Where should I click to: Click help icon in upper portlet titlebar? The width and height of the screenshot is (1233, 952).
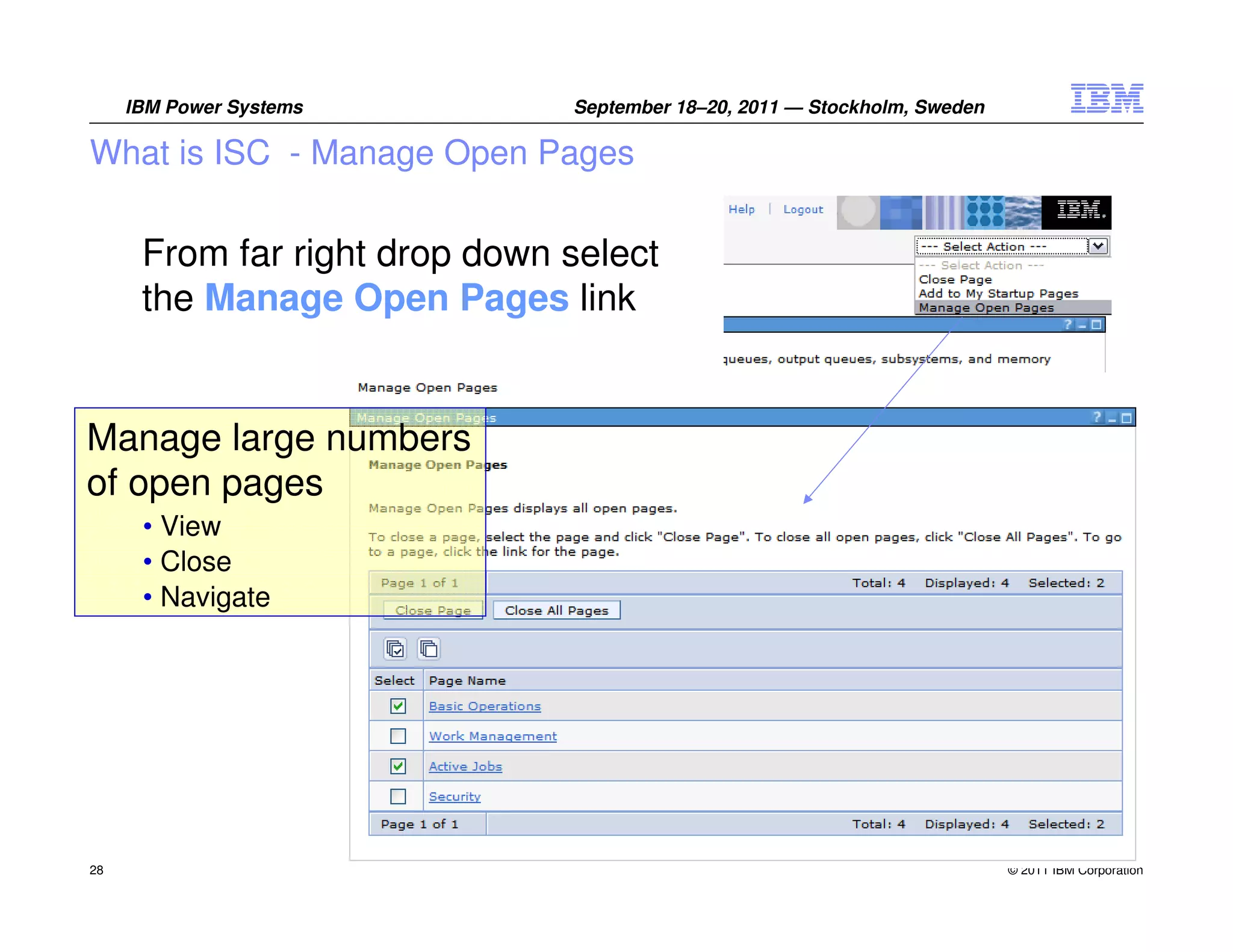tap(1068, 324)
